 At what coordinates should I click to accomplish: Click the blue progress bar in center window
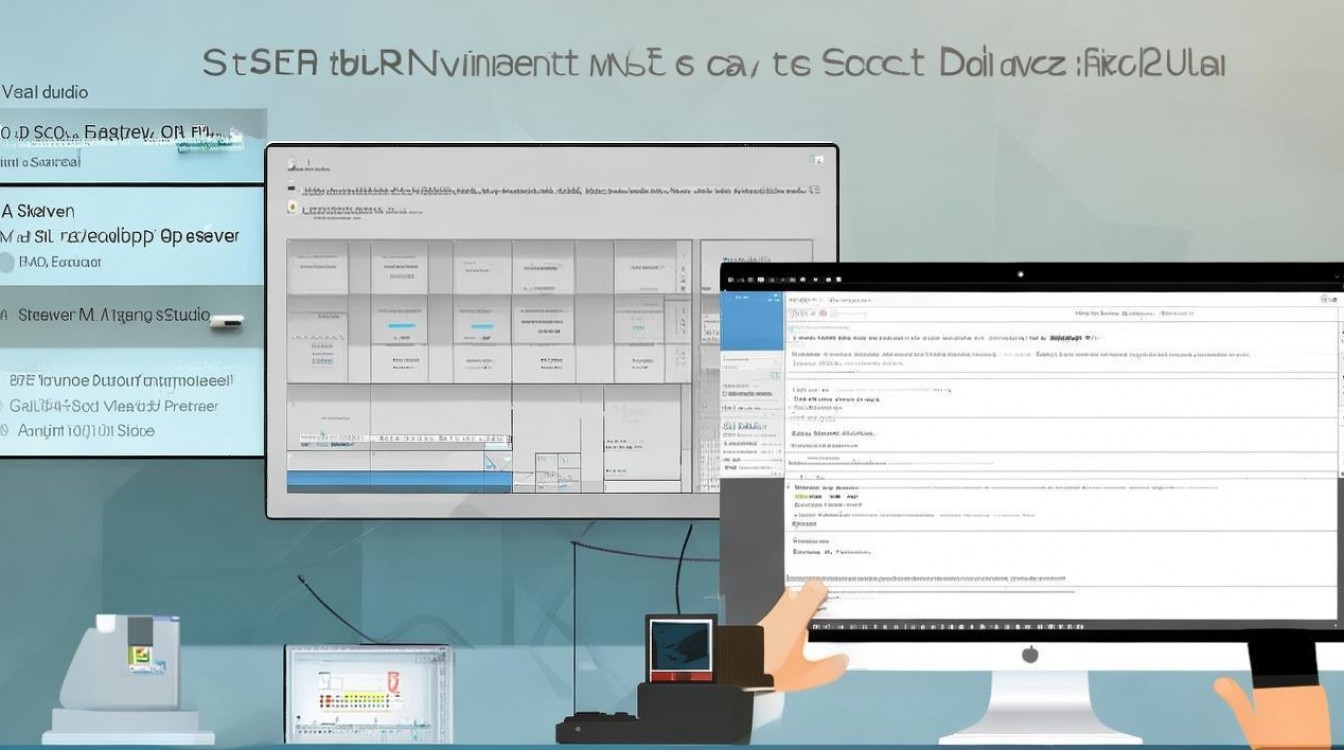(x=399, y=482)
